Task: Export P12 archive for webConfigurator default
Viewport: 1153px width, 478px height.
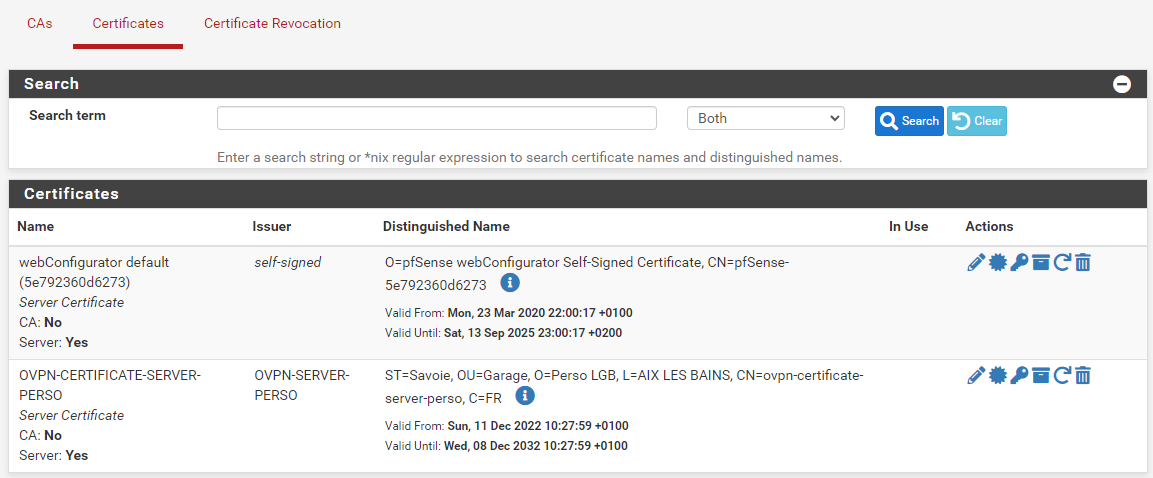Action: tap(1040, 263)
